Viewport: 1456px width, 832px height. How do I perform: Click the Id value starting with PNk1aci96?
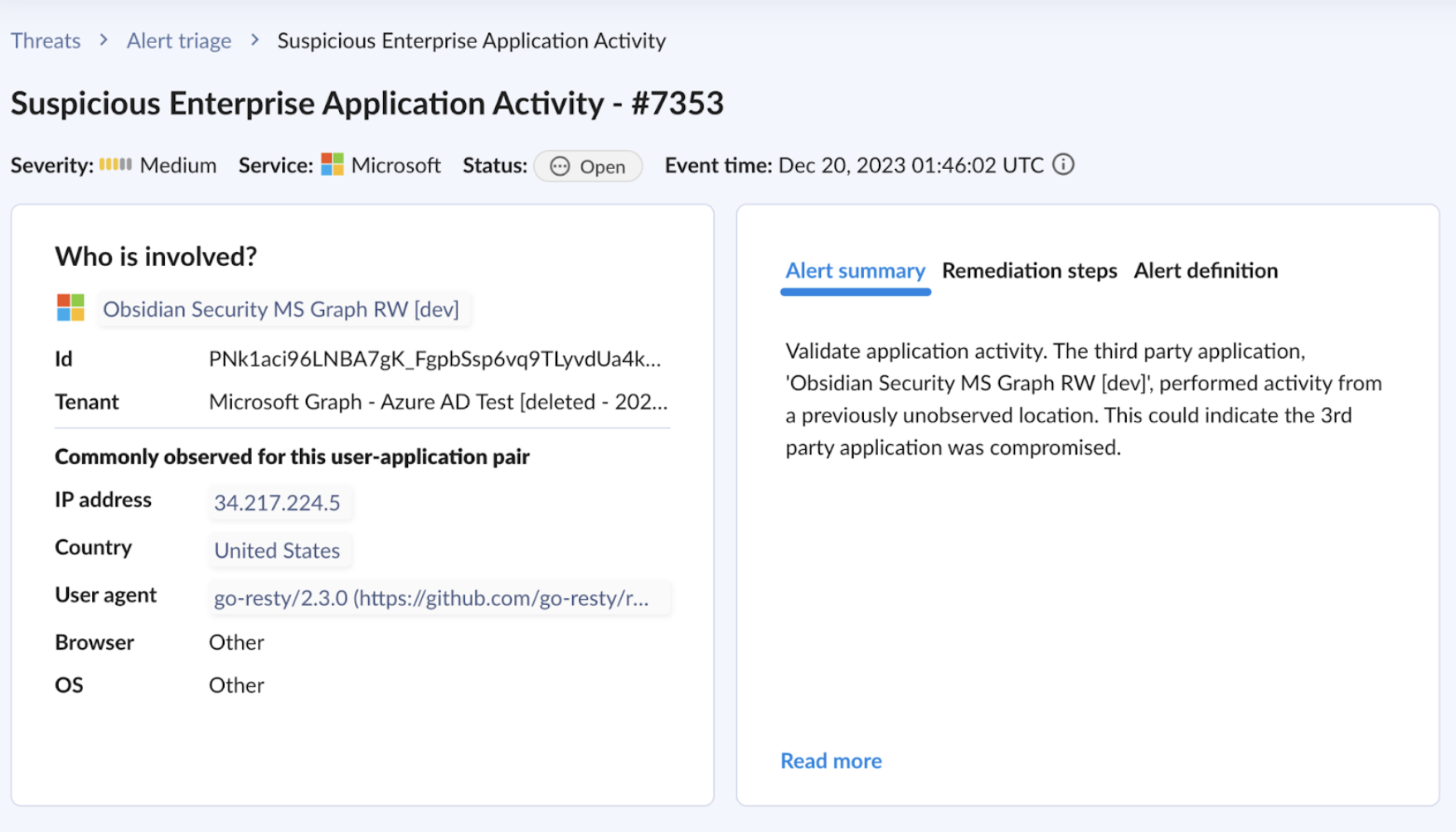pos(435,359)
